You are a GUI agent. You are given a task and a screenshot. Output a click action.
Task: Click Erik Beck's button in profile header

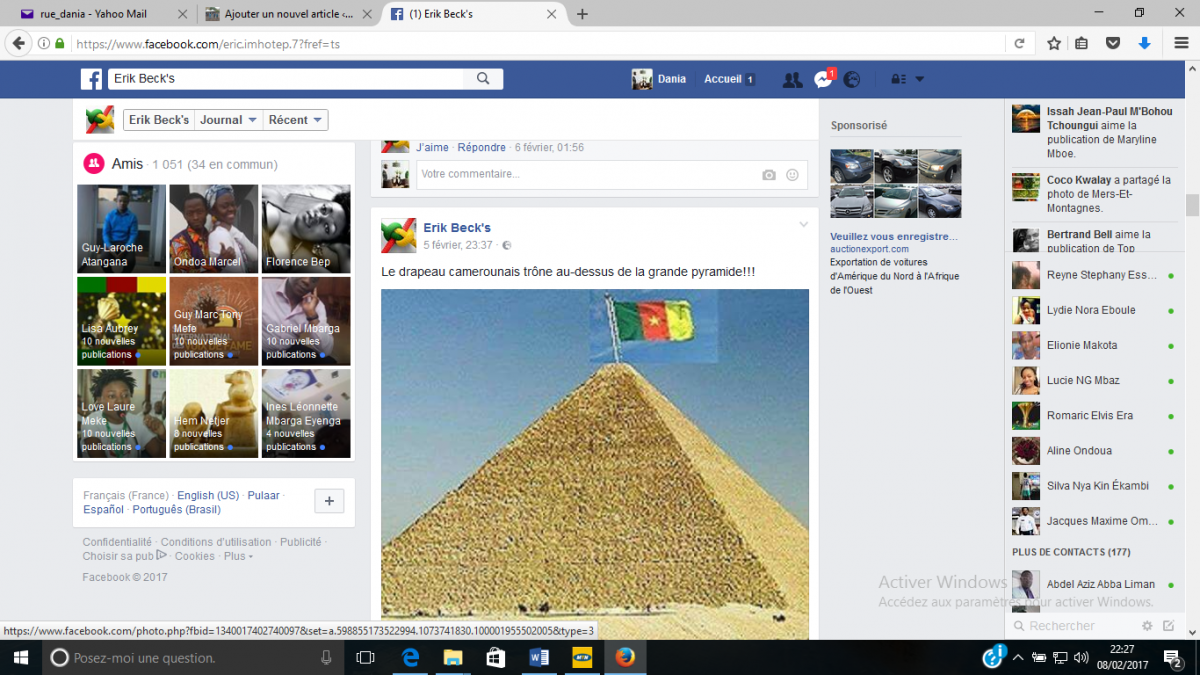pyautogui.click(x=159, y=120)
